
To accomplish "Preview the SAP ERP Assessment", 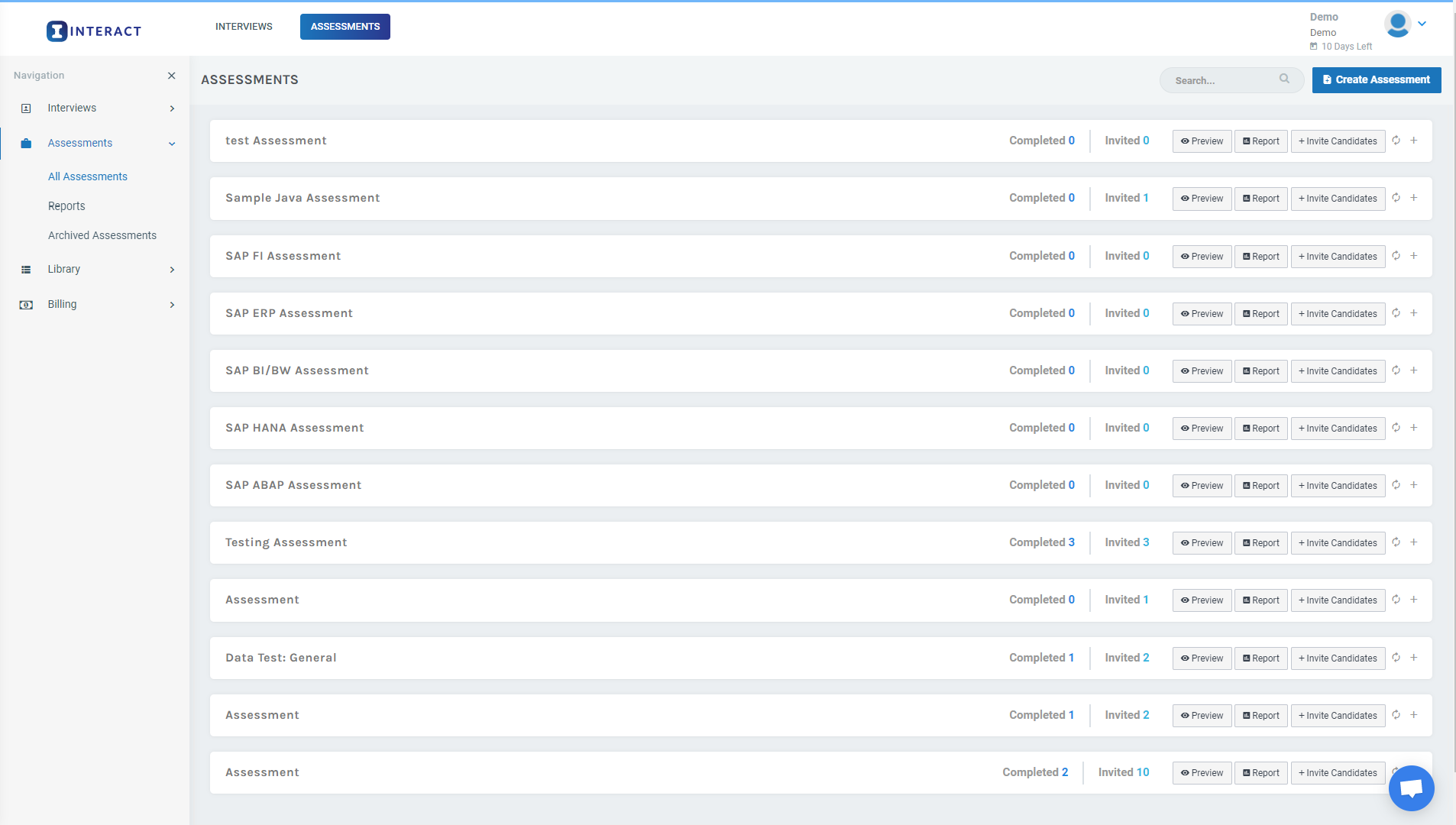I will click(1202, 314).
